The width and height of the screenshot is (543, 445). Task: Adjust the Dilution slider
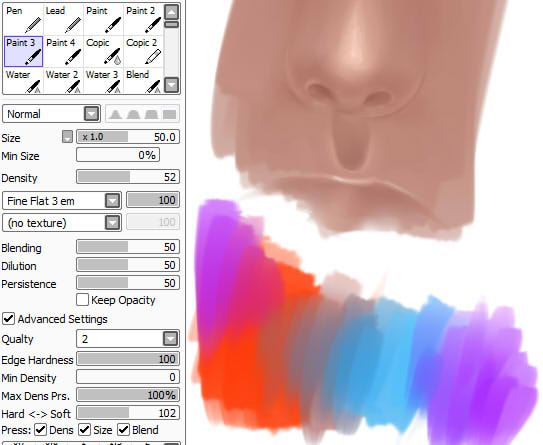(128, 265)
